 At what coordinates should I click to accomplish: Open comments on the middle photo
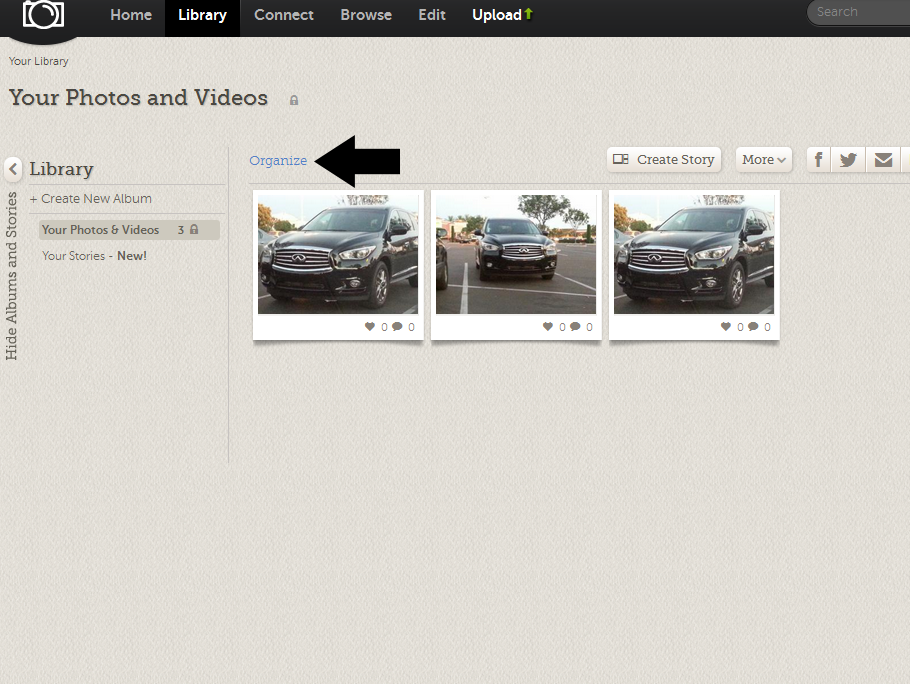tap(575, 327)
